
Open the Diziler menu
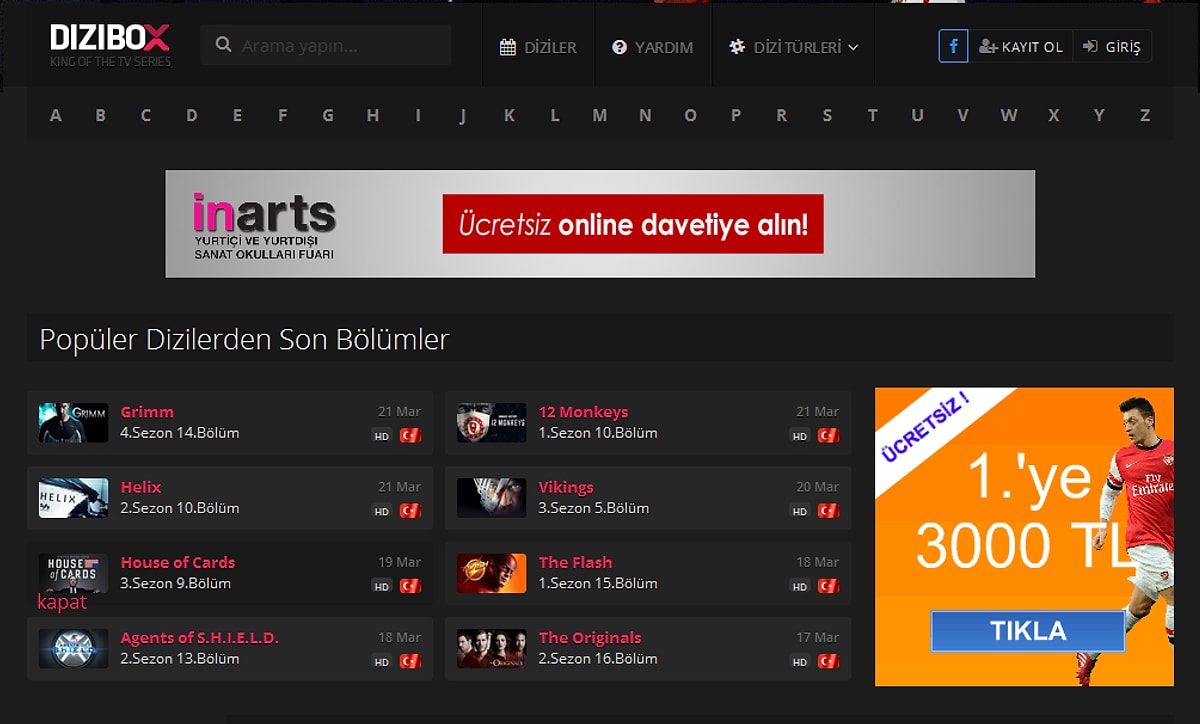[x=538, y=47]
